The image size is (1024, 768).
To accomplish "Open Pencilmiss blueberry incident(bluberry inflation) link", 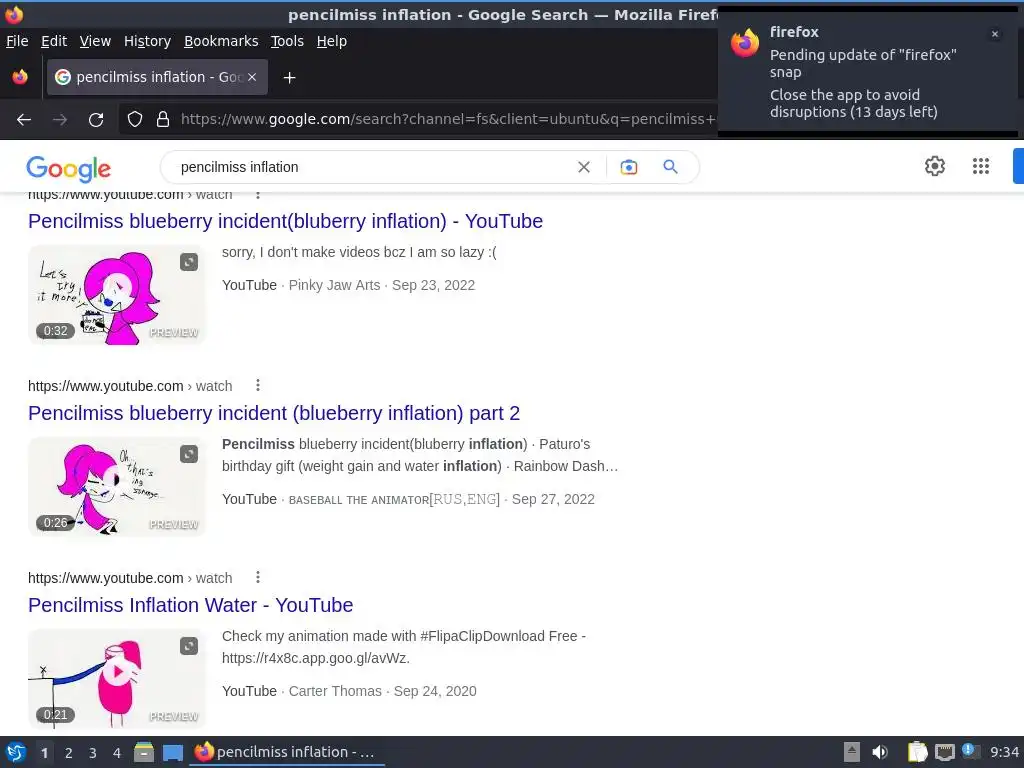I will click(285, 221).
